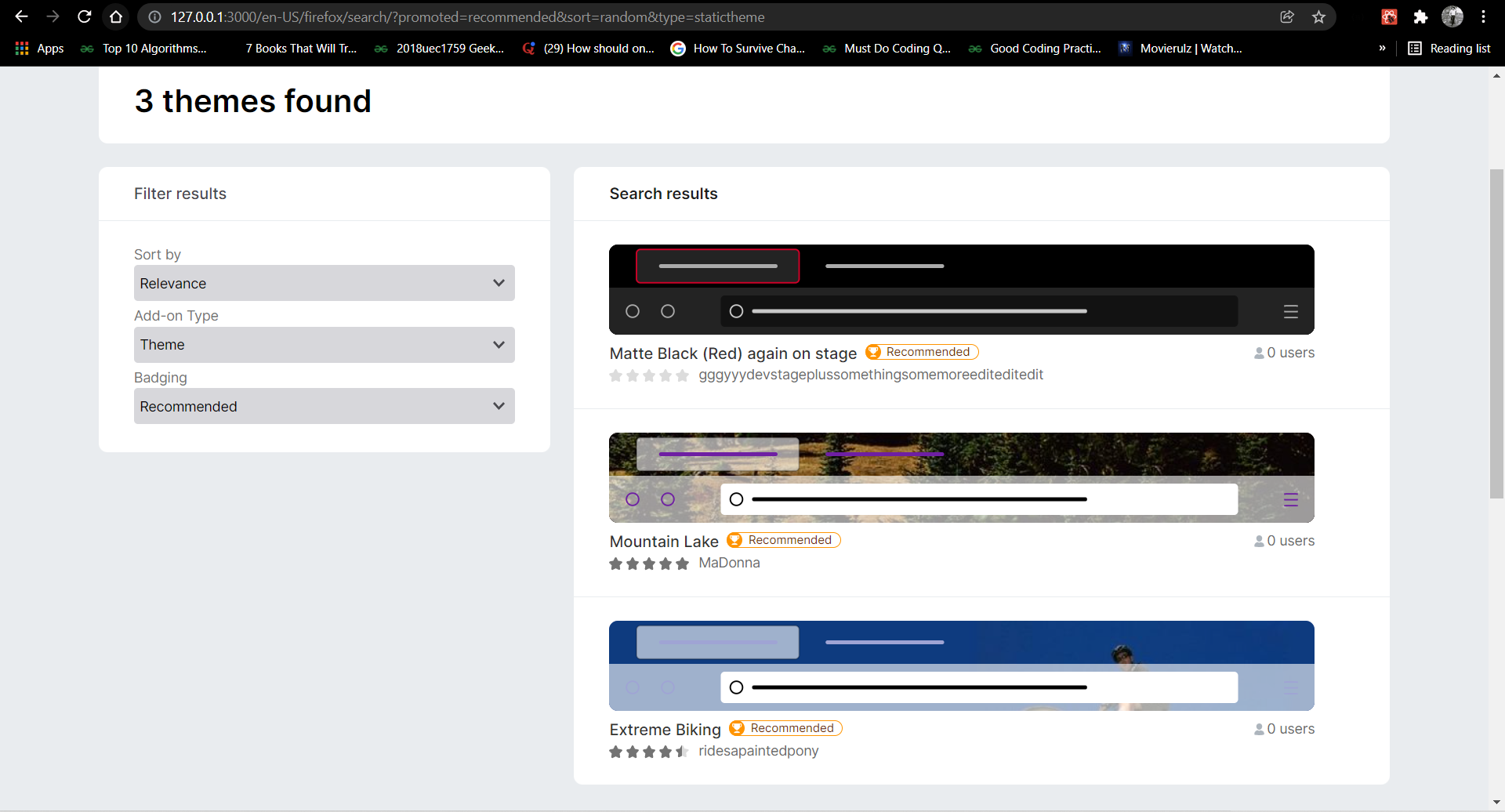Image resolution: width=1505 pixels, height=812 pixels.
Task: Show hidden bookmarks with the overflow chevron
Action: click(x=1384, y=48)
